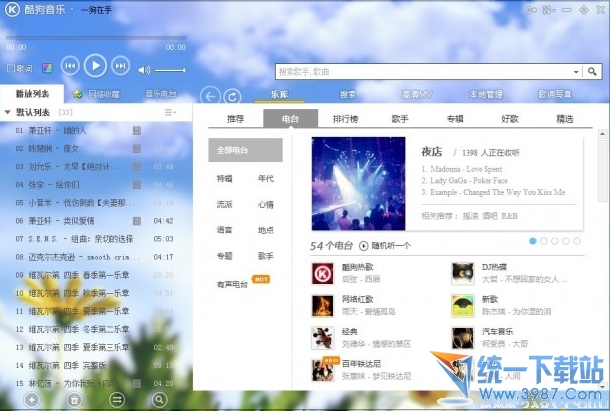Screen dimensions: 610x411
Task: Switch to the 音乐电台 tab
Action: (x=161, y=94)
